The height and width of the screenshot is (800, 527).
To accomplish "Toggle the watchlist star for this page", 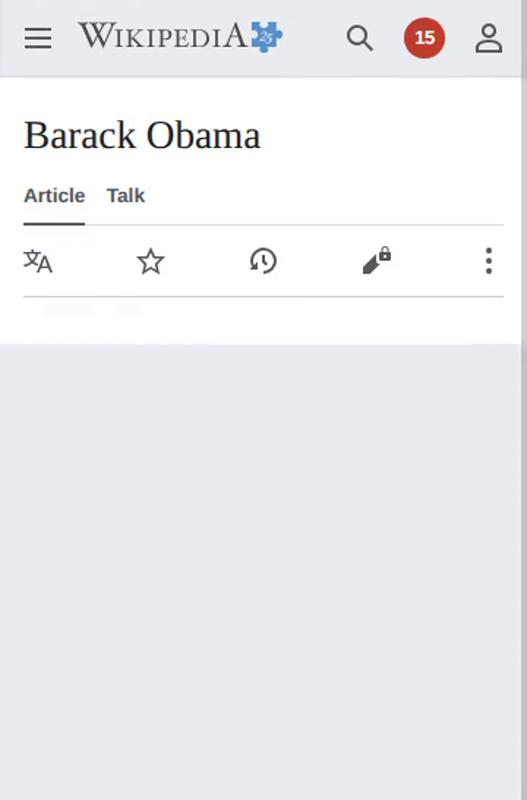I will tap(151, 261).
